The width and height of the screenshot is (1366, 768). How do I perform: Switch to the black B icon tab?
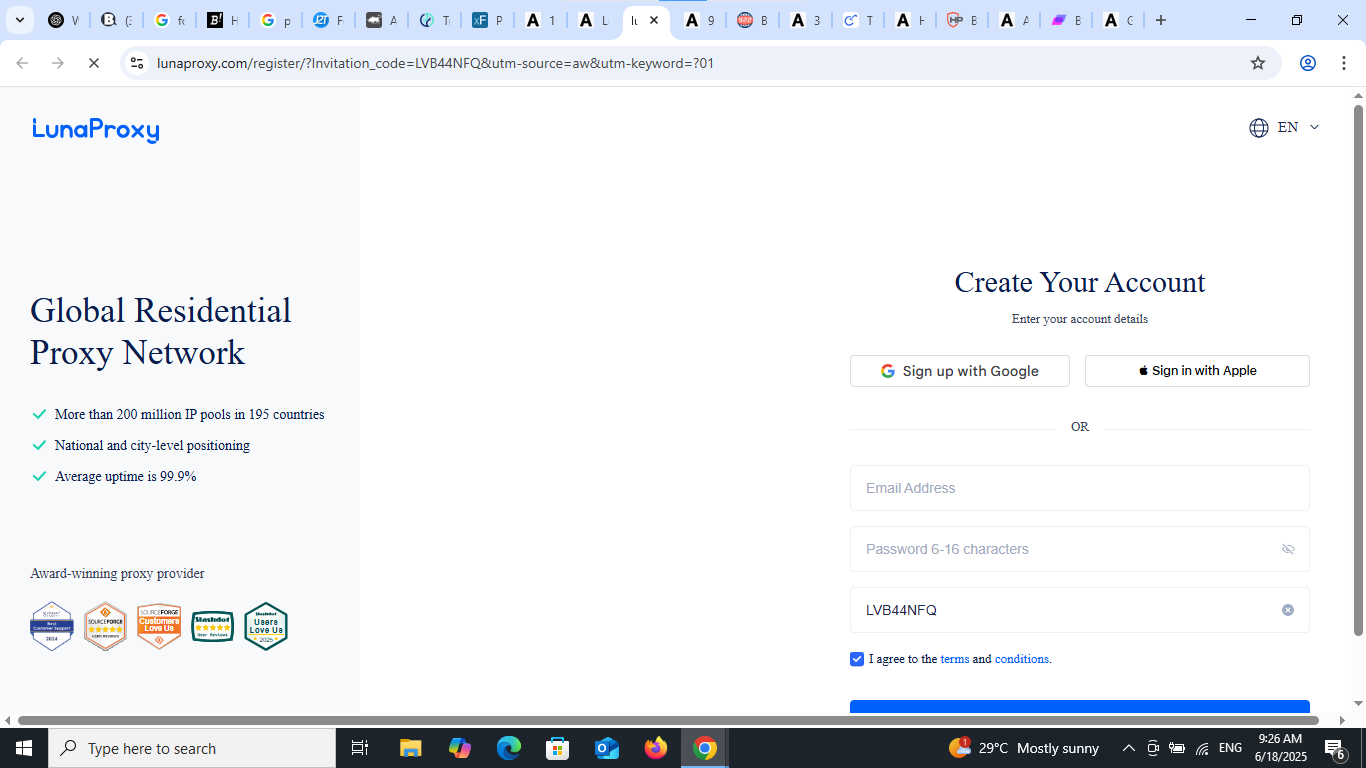coord(221,20)
